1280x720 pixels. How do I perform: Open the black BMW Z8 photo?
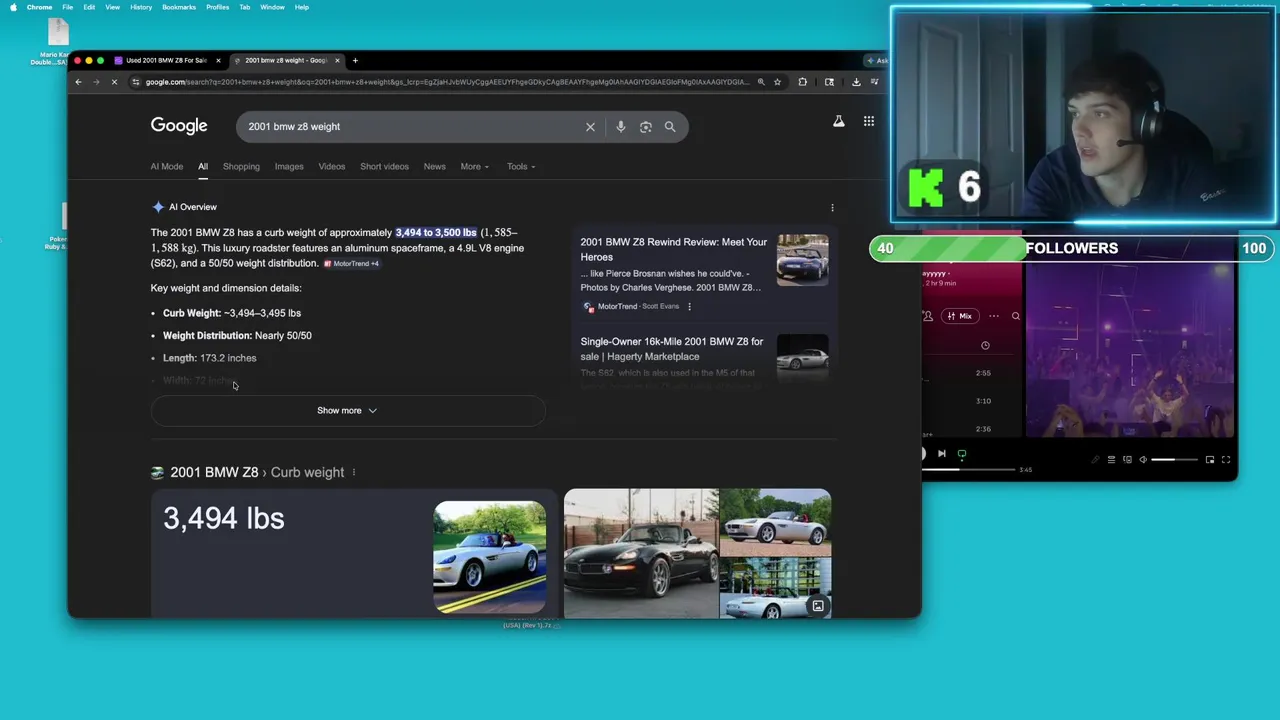(x=641, y=553)
